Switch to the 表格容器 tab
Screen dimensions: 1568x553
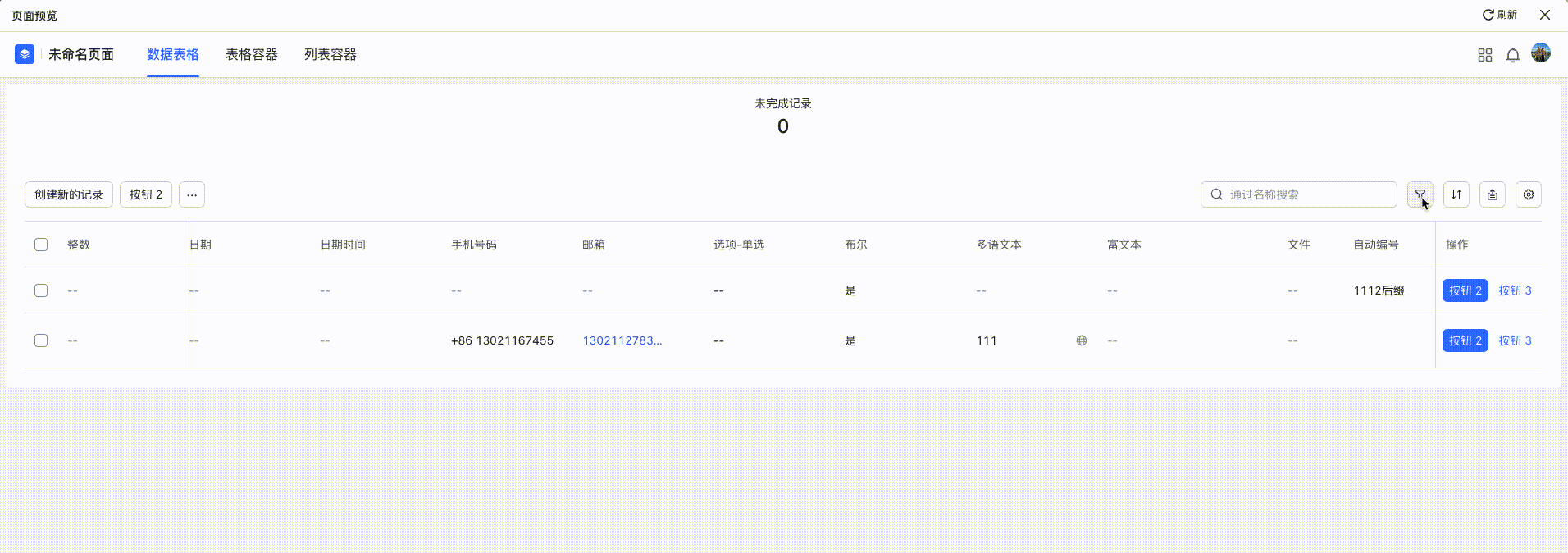tap(252, 54)
